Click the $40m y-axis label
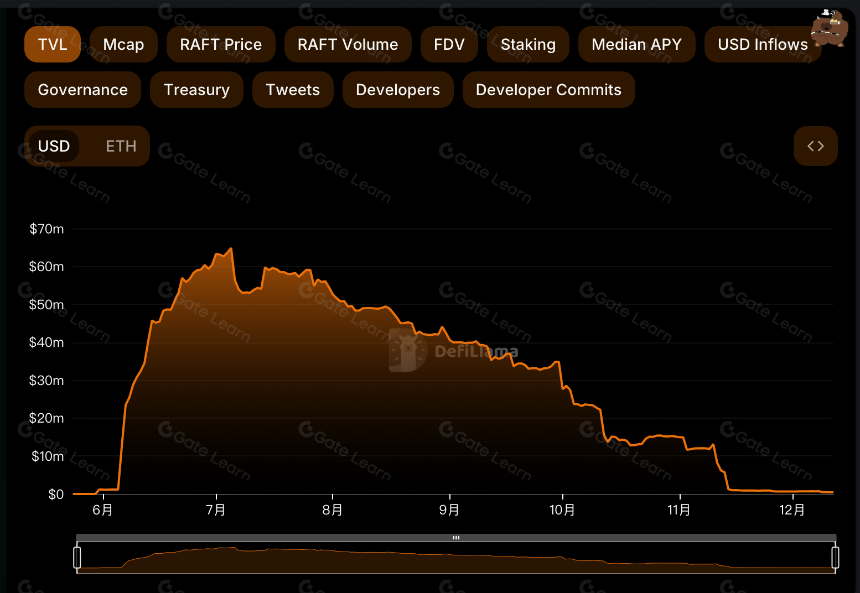Image resolution: width=860 pixels, height=593 pixels. 47,342
